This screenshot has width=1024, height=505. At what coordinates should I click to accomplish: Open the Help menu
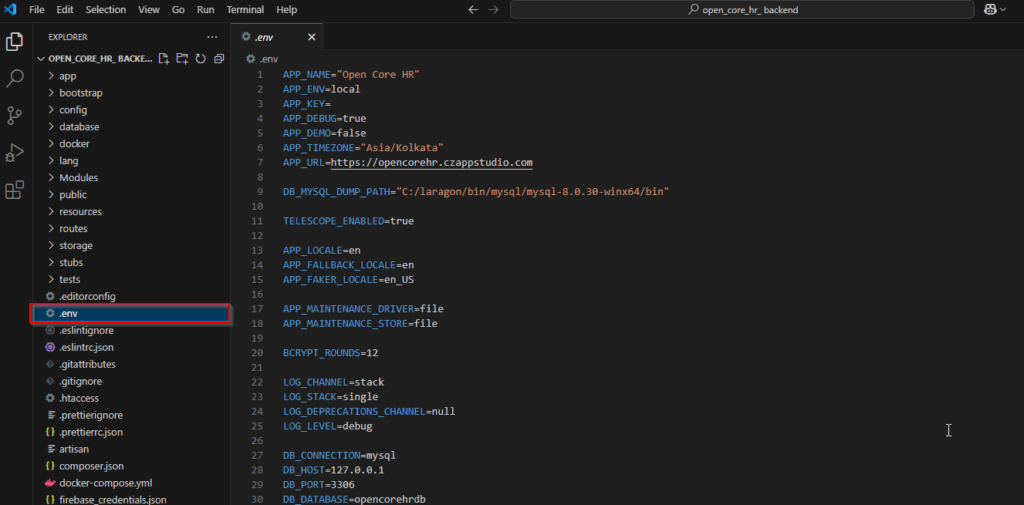[287, 10]
